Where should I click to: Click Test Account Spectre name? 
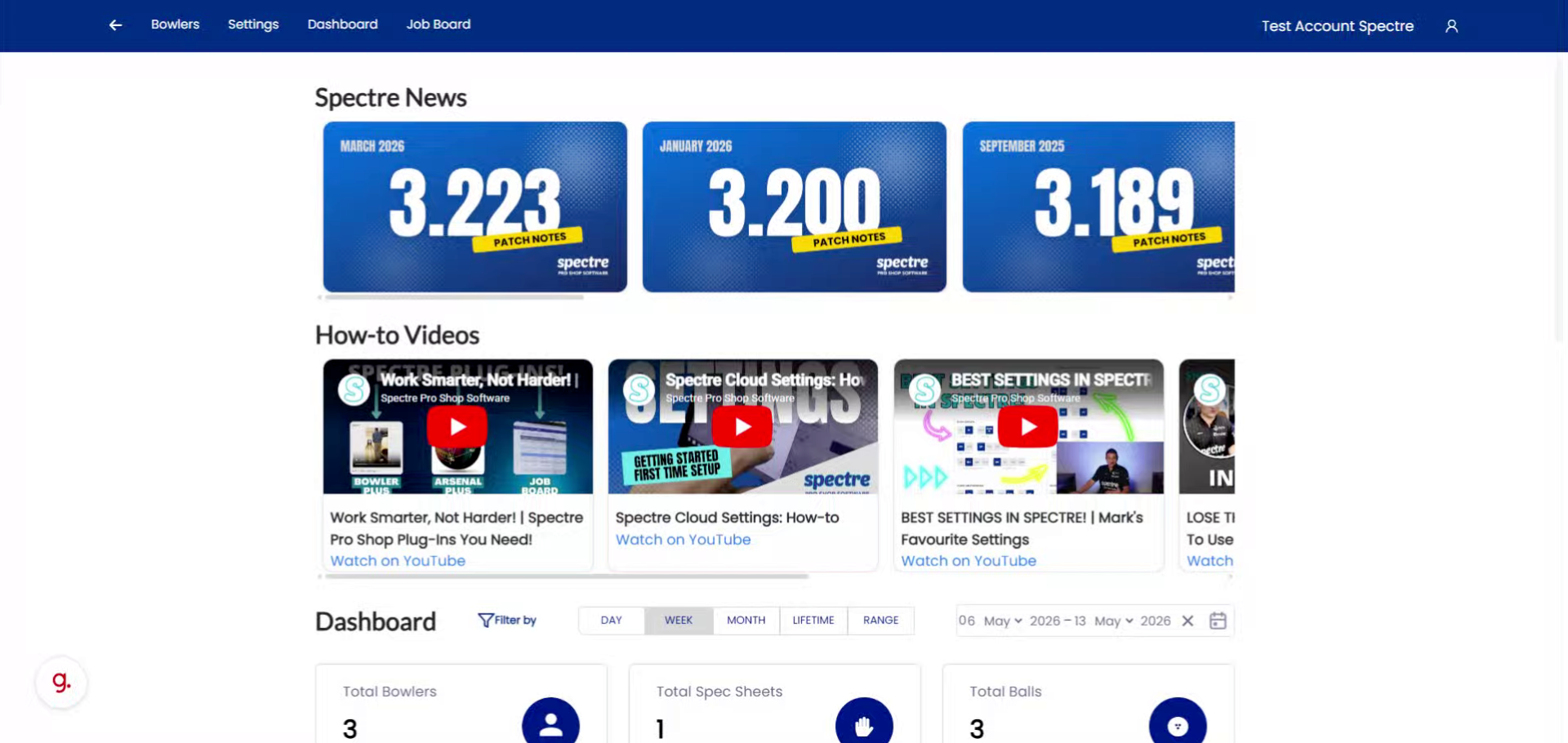coord(1338,26)
